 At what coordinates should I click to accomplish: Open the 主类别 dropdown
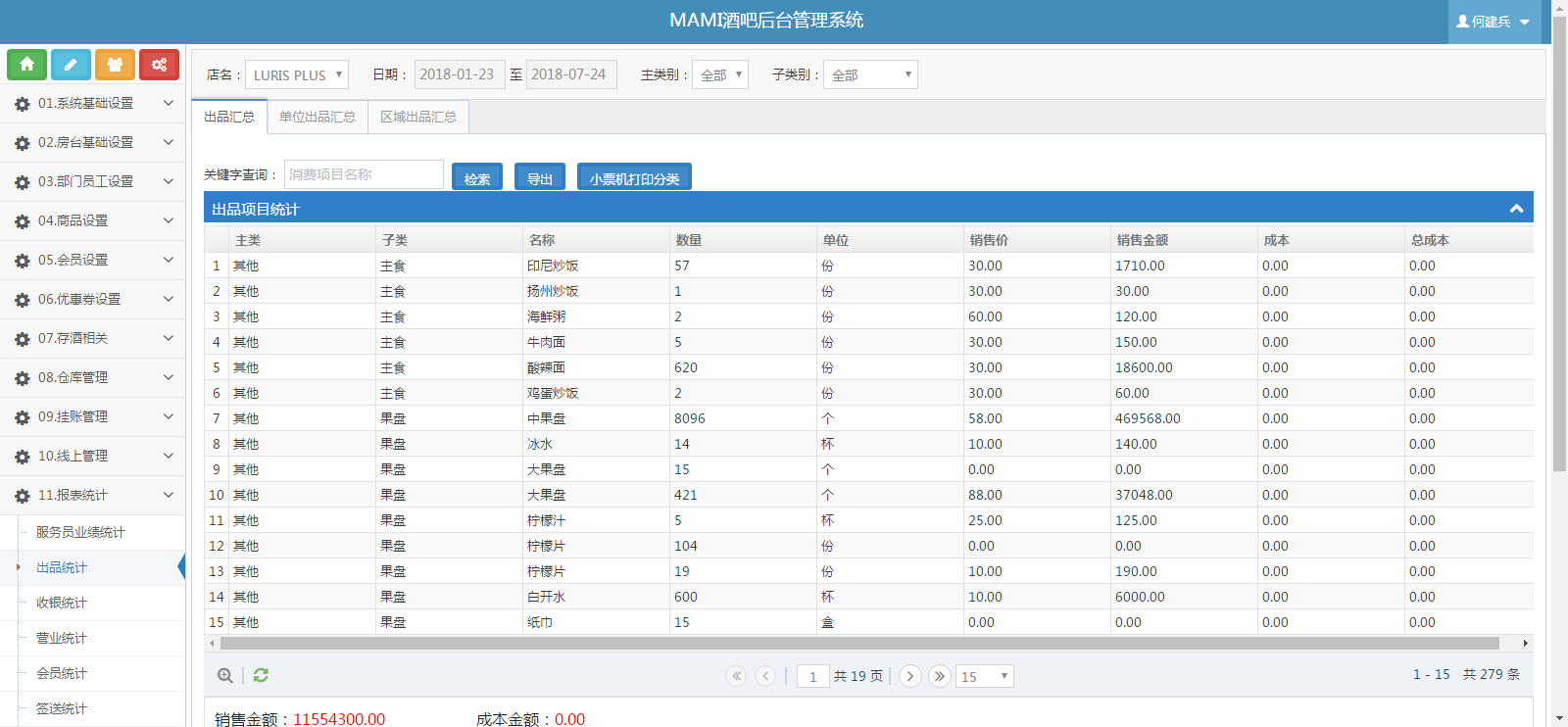[720, 75]
